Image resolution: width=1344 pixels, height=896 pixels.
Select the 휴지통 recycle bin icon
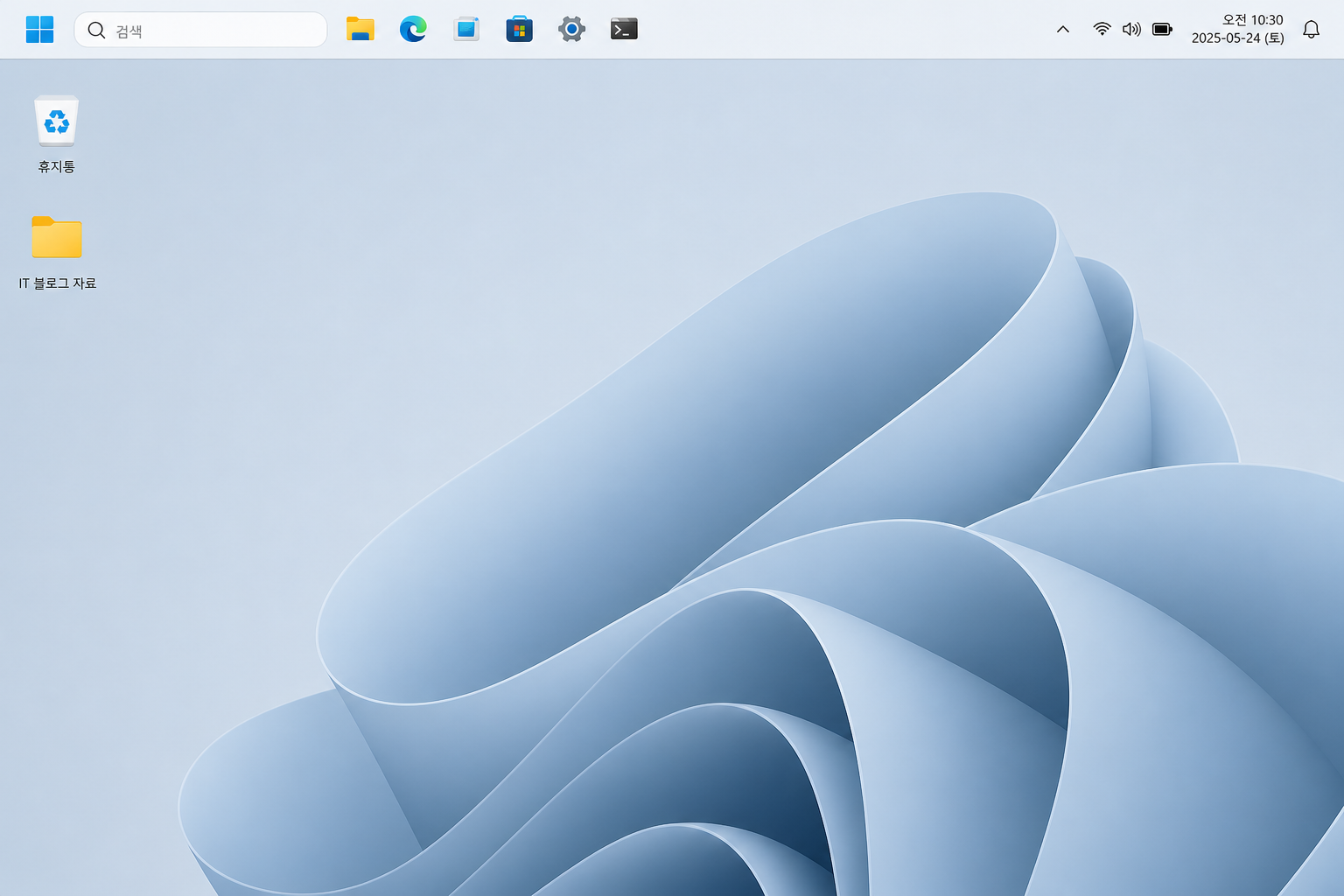point(57,121)
